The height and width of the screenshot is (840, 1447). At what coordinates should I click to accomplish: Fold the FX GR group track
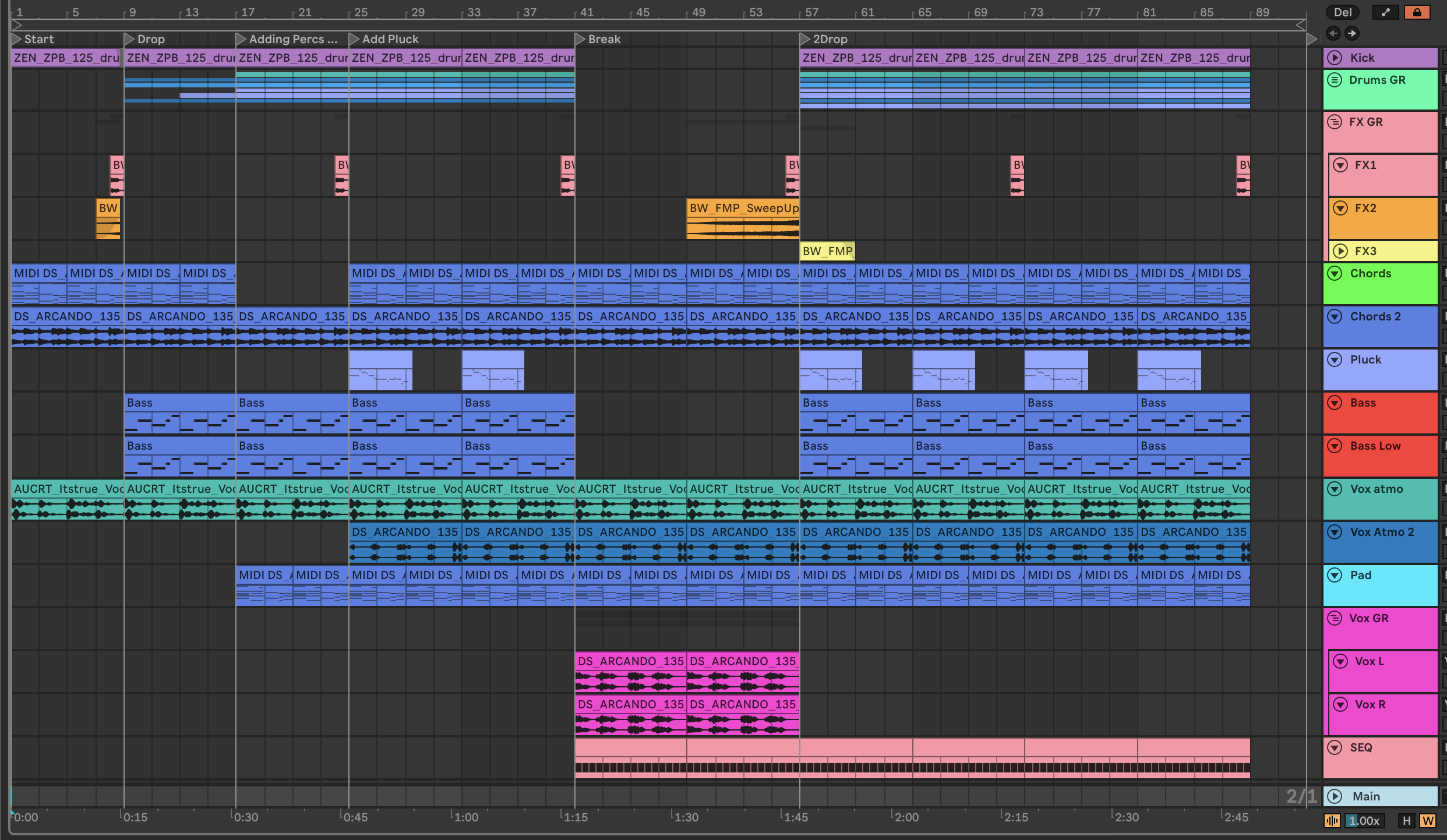click(1335, 122)
